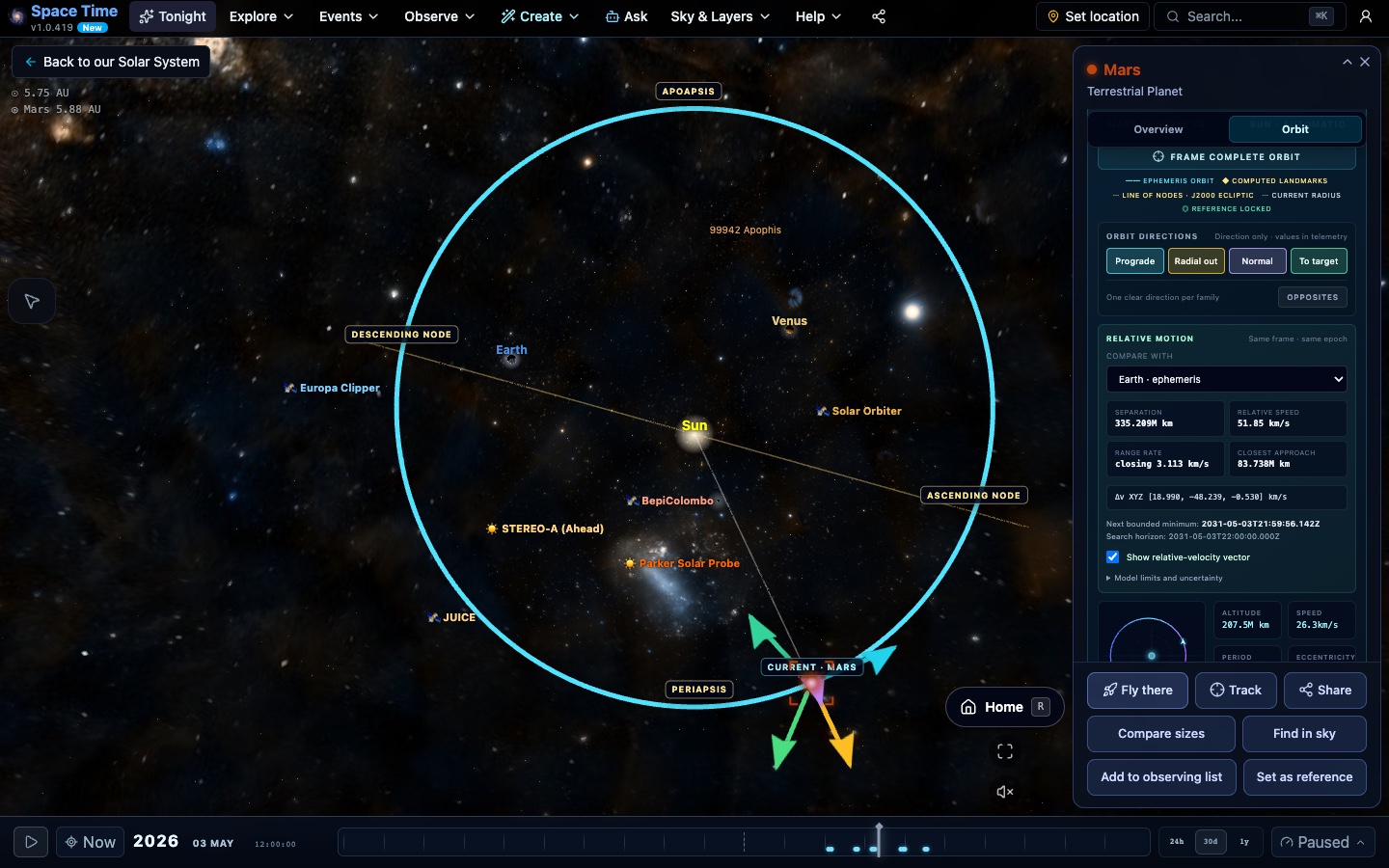
Task: Open the user account icon
Action: click(x=1366, y=16)
